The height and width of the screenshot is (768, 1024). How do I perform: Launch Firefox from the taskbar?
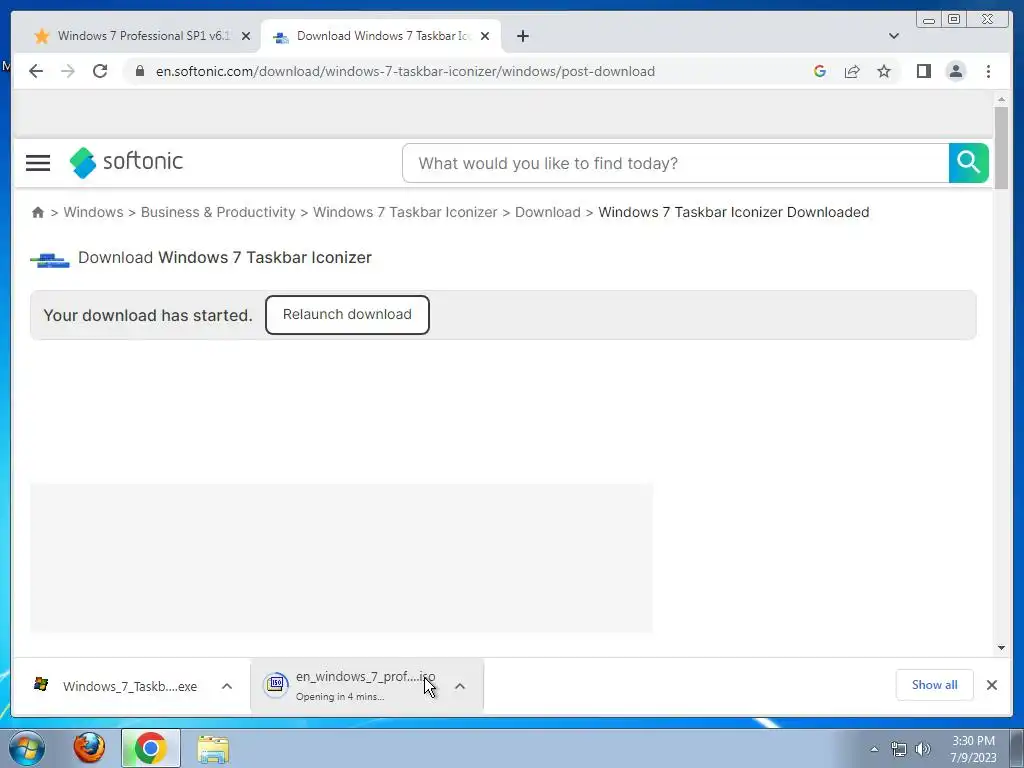pos(89,748)
